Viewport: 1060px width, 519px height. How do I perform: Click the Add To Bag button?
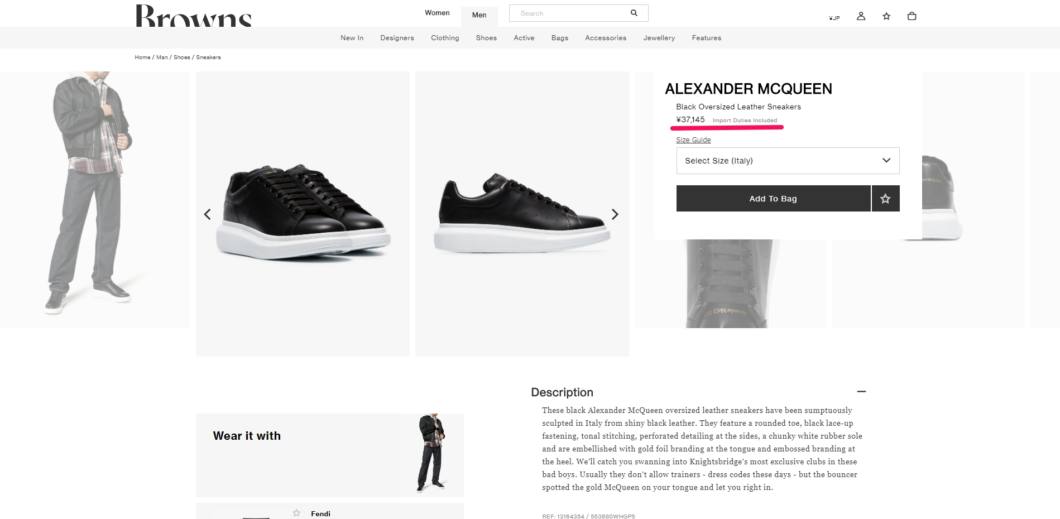point(773,199)
